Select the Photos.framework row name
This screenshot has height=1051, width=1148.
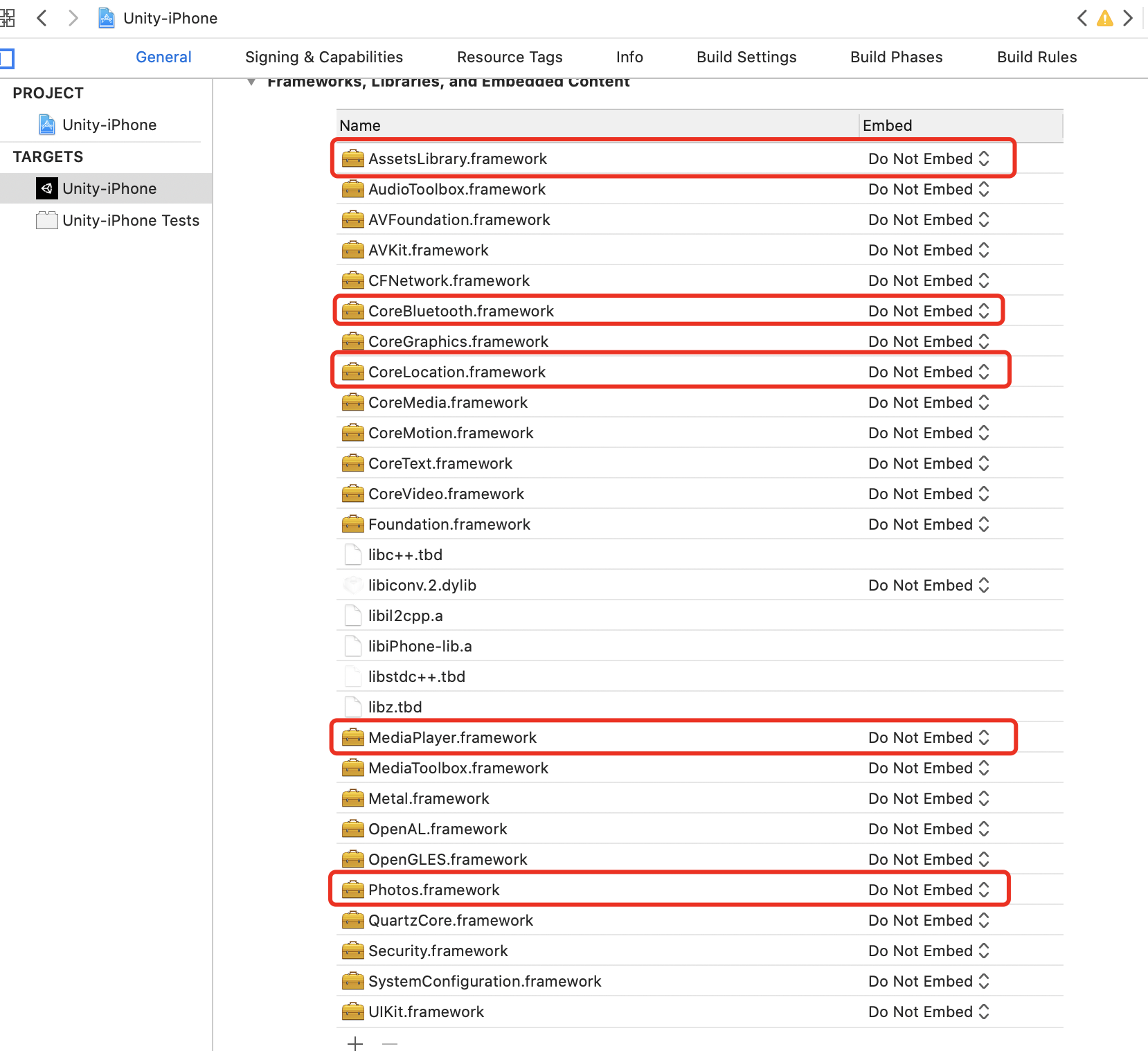(434, 890)
